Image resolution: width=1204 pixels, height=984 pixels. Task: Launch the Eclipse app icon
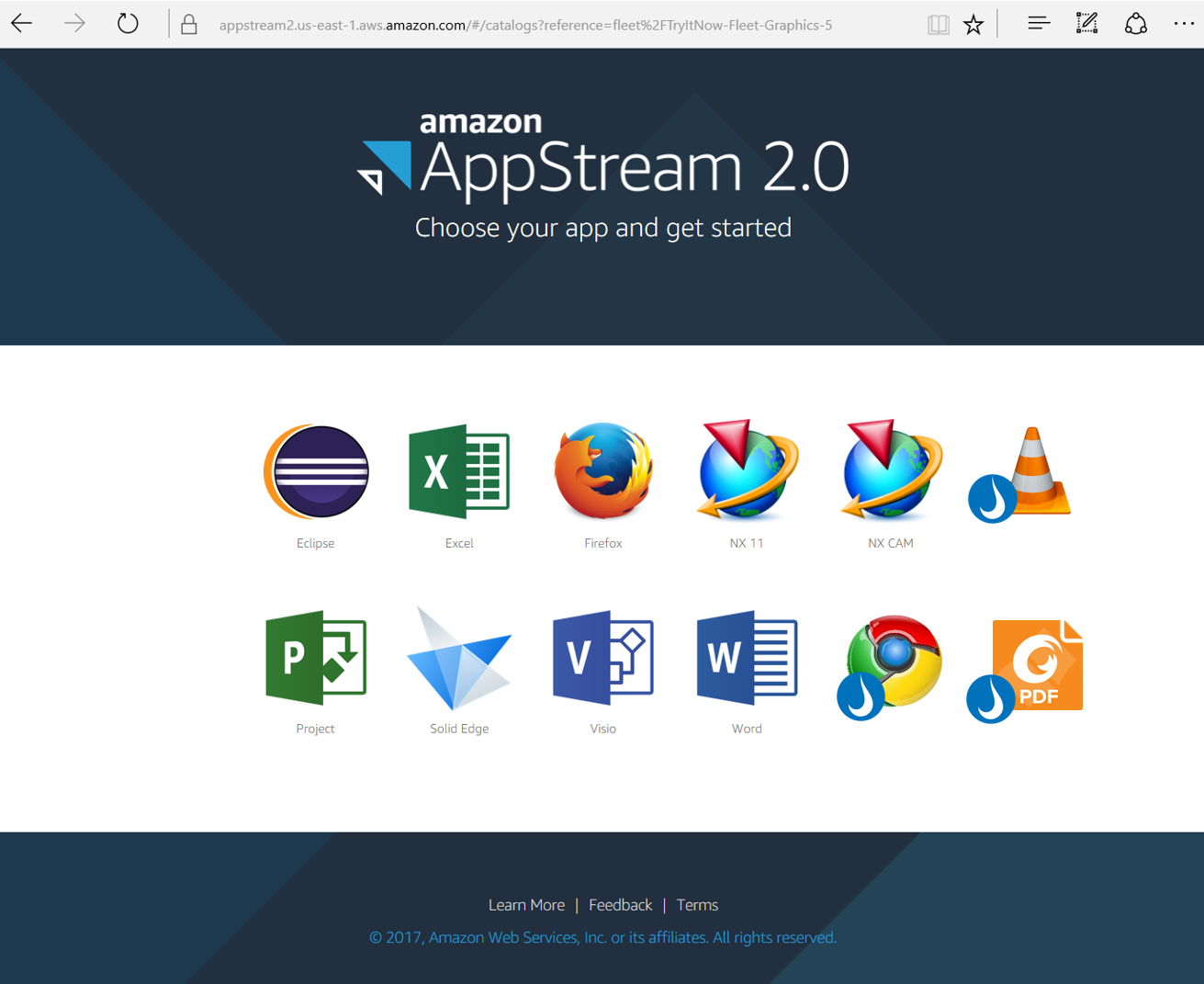[x=316, y=471]
